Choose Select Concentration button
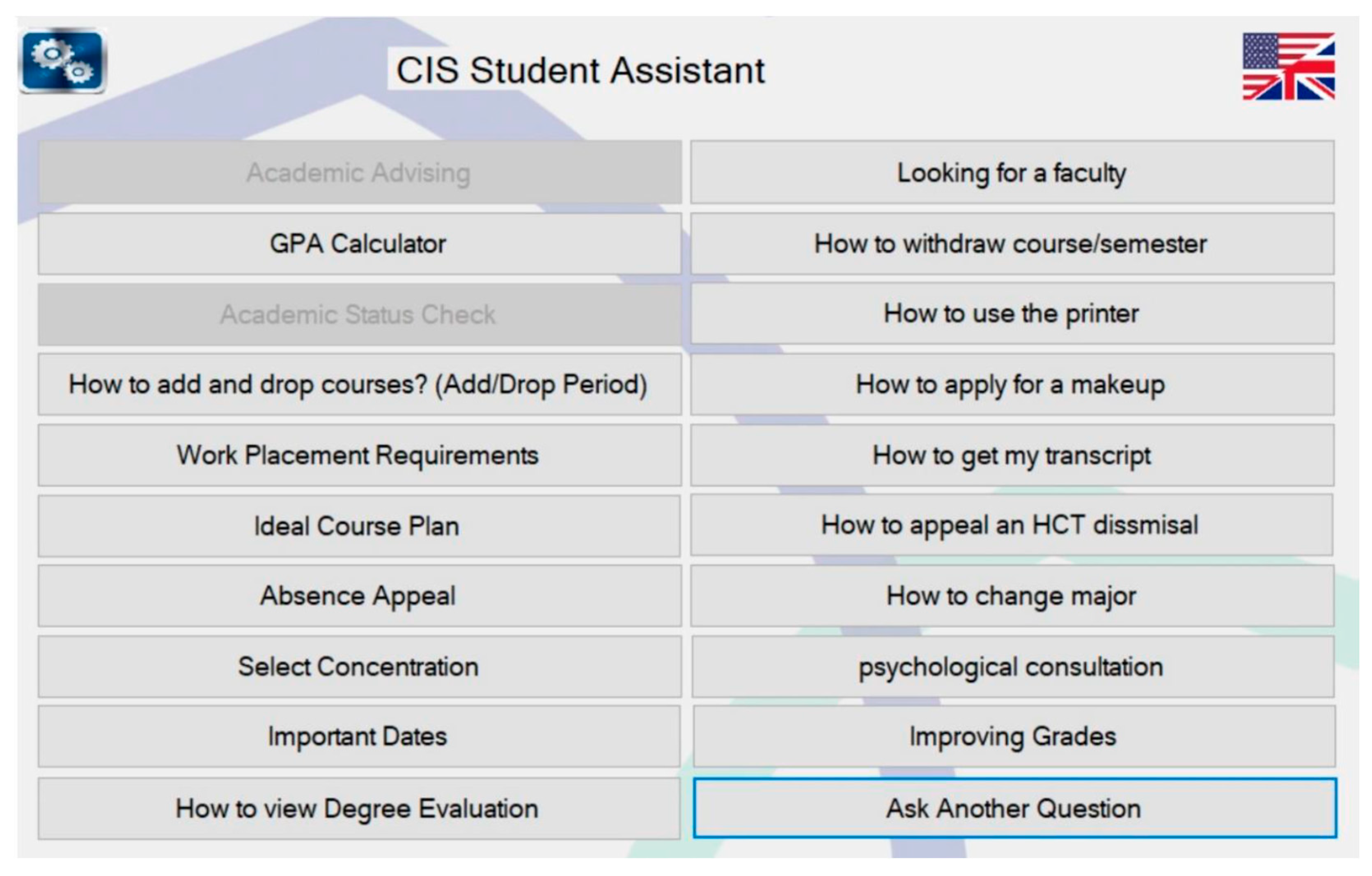 pos(359,667)
